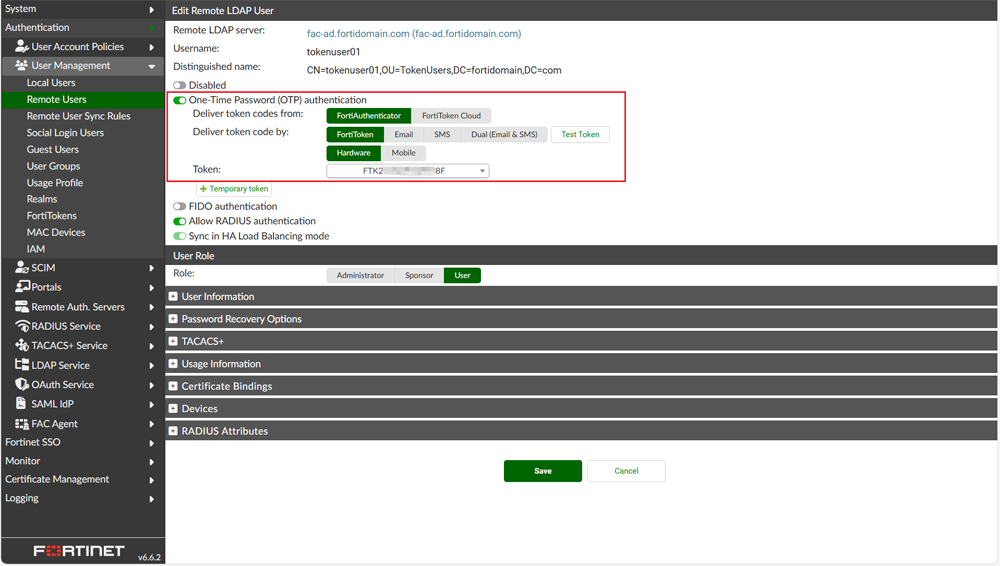Click the OAuth Service shield icon
This screenshot has height=566, width=1000.
pos(21,385)
